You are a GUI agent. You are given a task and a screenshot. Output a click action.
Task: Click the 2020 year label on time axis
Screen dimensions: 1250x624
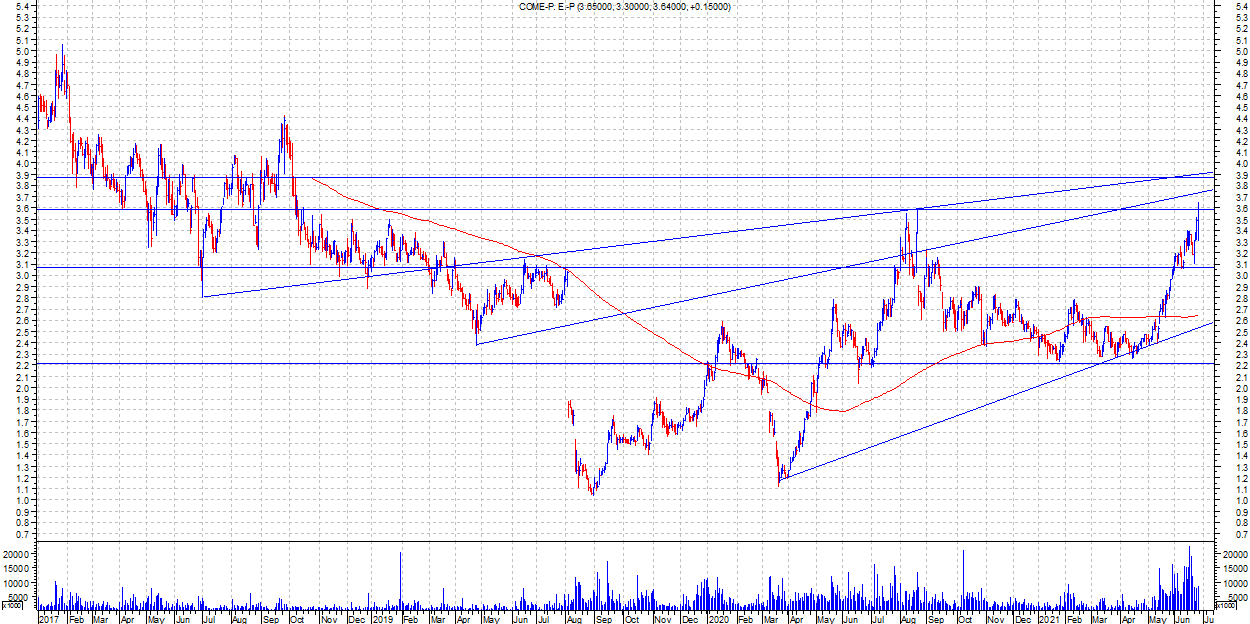click(x=718, y=620)
